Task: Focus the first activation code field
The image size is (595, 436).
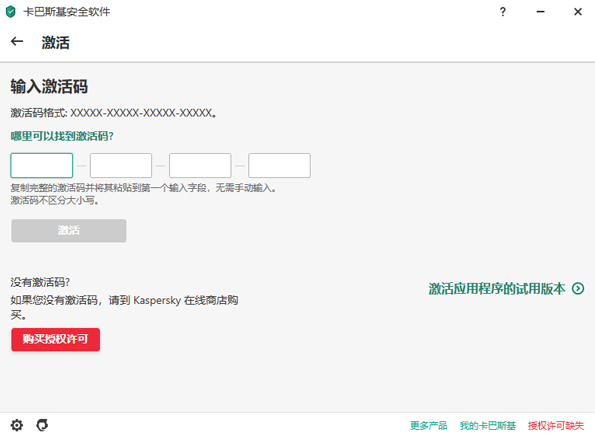Action: click(42, 165)
